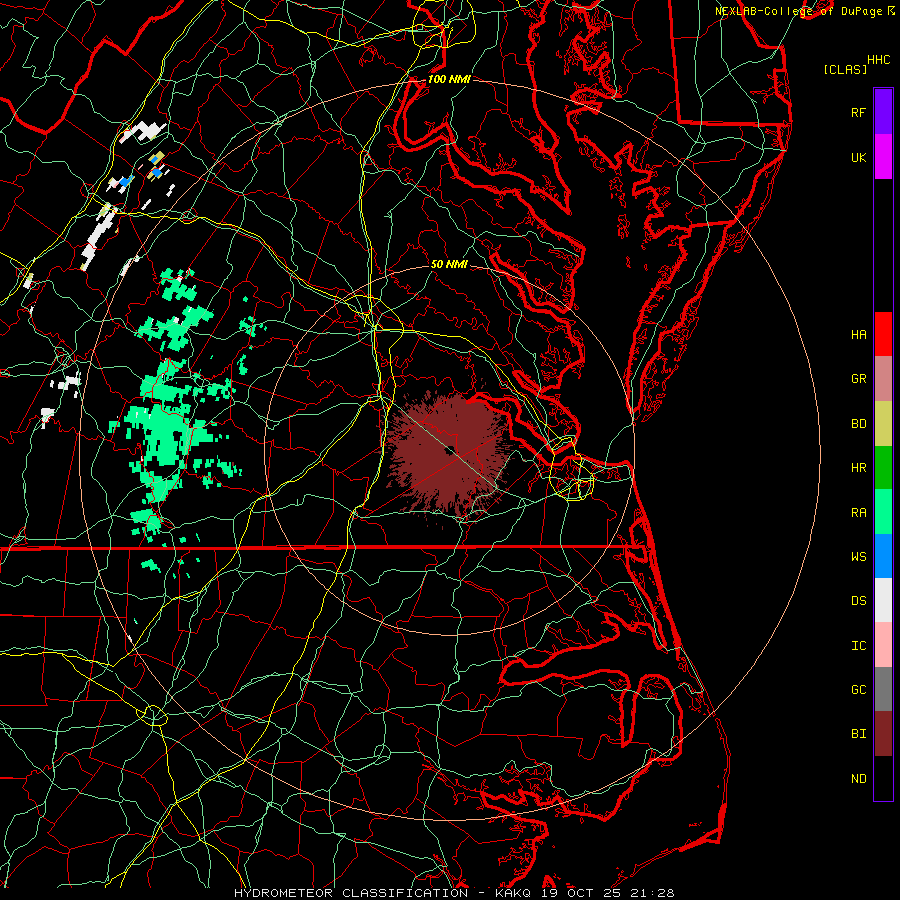Select the GR legend color block
This screenshot has width=900, height=900.
pyautogui.click(x=883, y=379)
